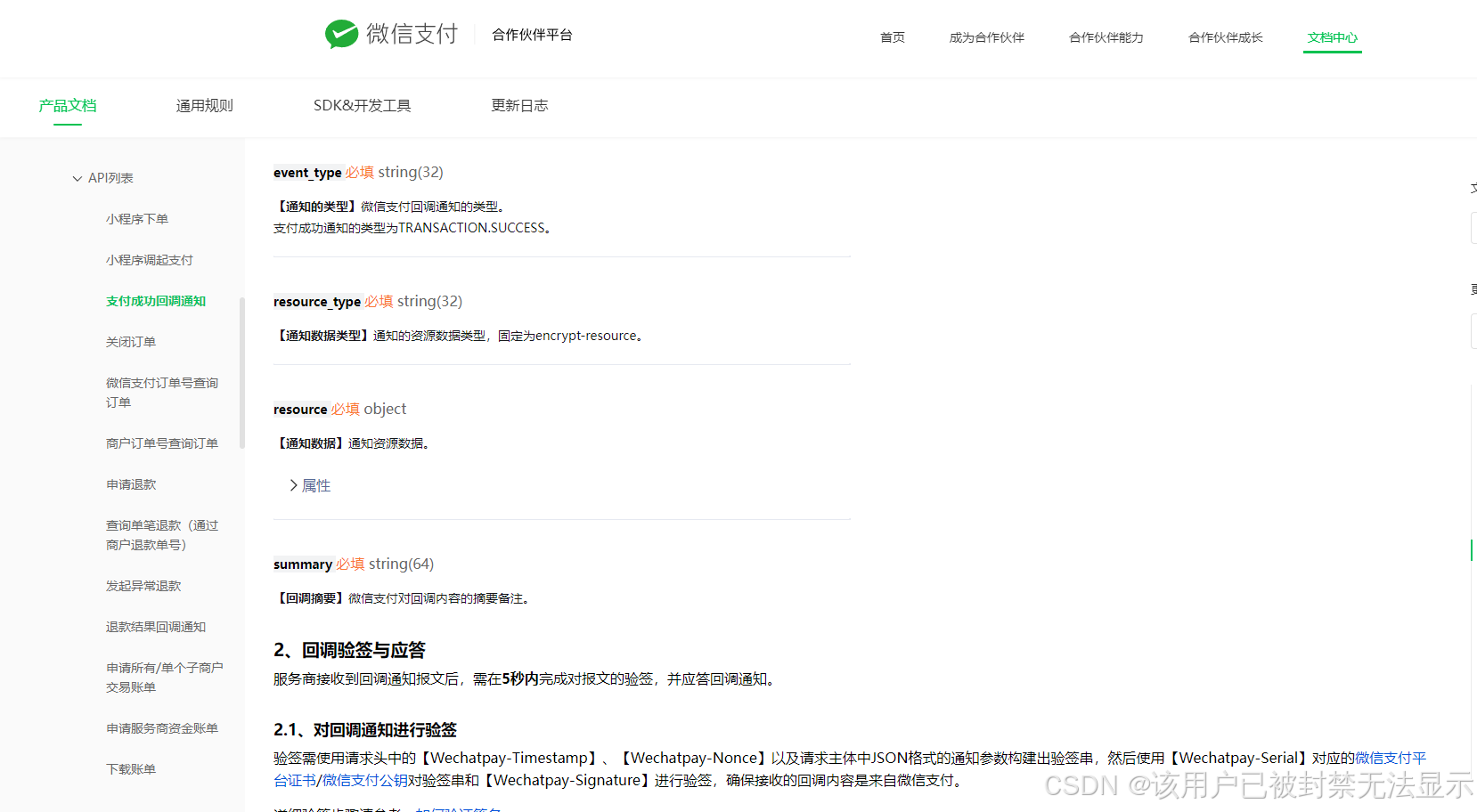
Task: Open 合作伙伴能力 navigation item
Action: (1106, 37)
